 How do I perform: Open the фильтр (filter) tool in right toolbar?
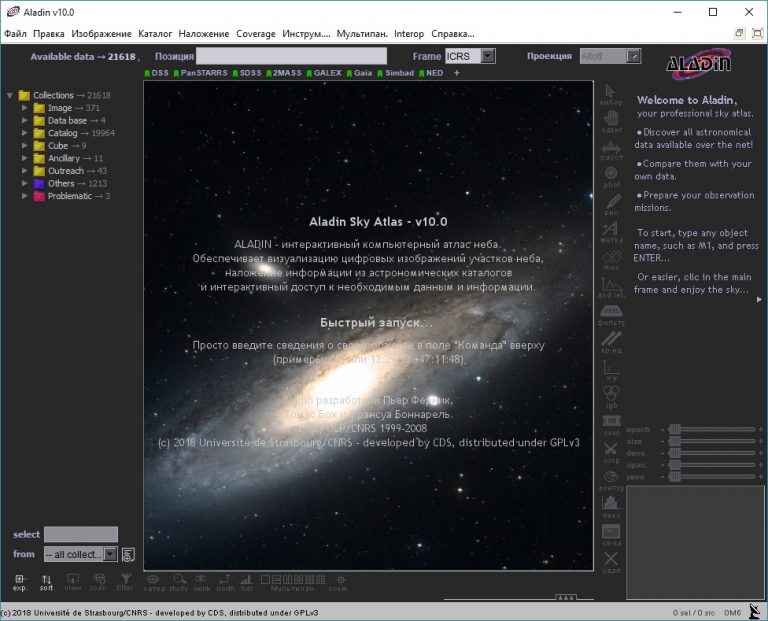[611, 315]
